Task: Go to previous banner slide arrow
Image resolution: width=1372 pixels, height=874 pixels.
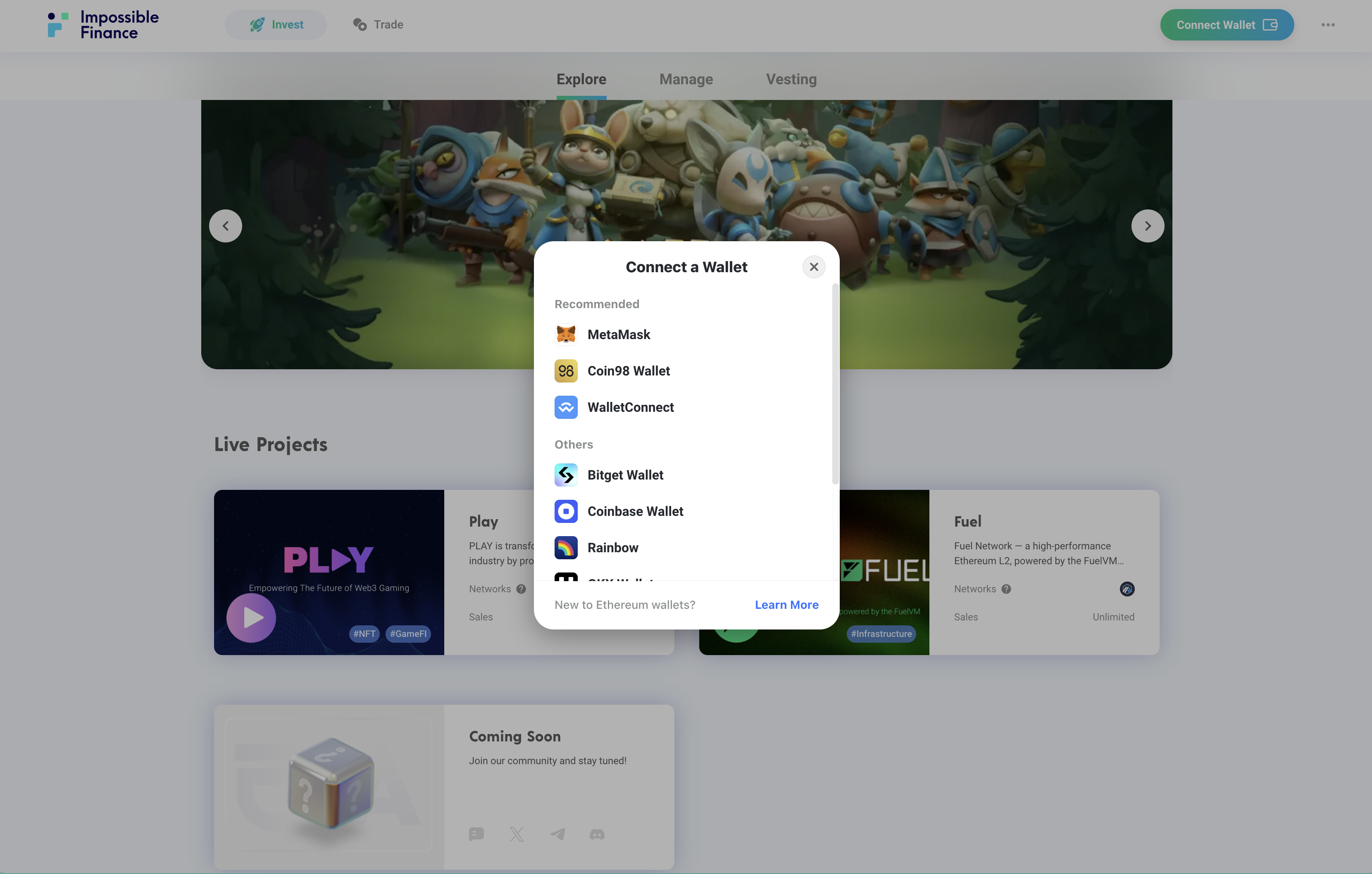Action: click(x=226, y=226)
